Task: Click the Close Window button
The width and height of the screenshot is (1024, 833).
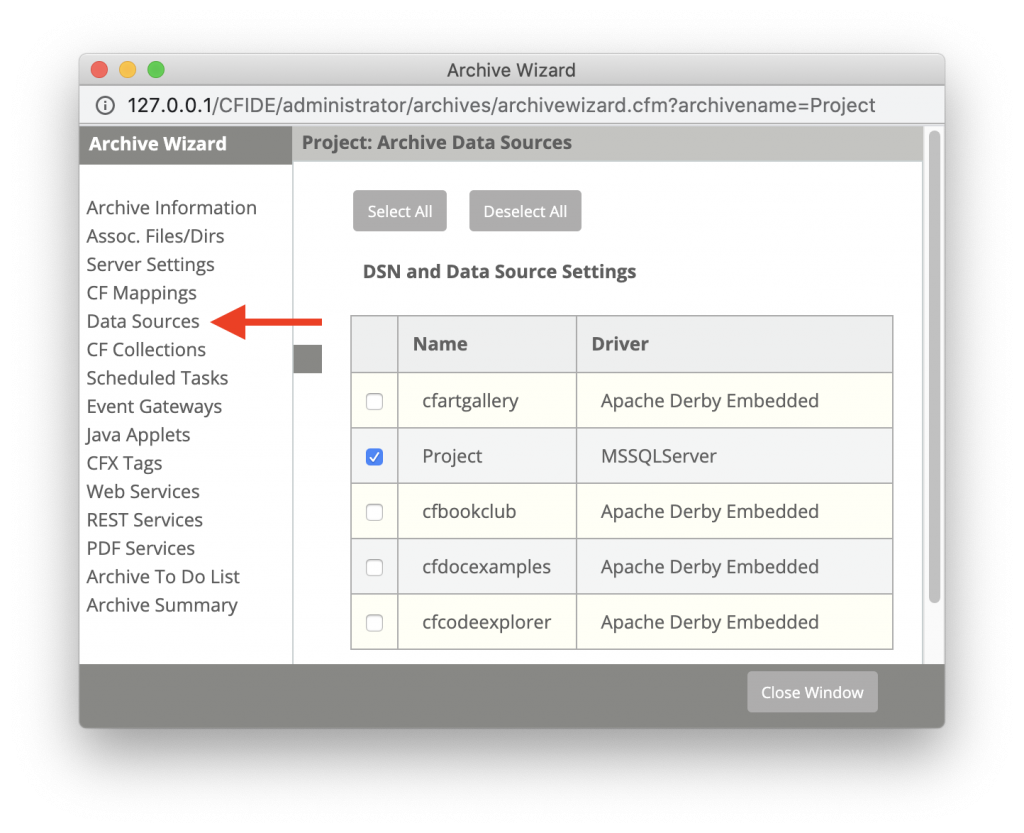Action: [x=812, y=692]
